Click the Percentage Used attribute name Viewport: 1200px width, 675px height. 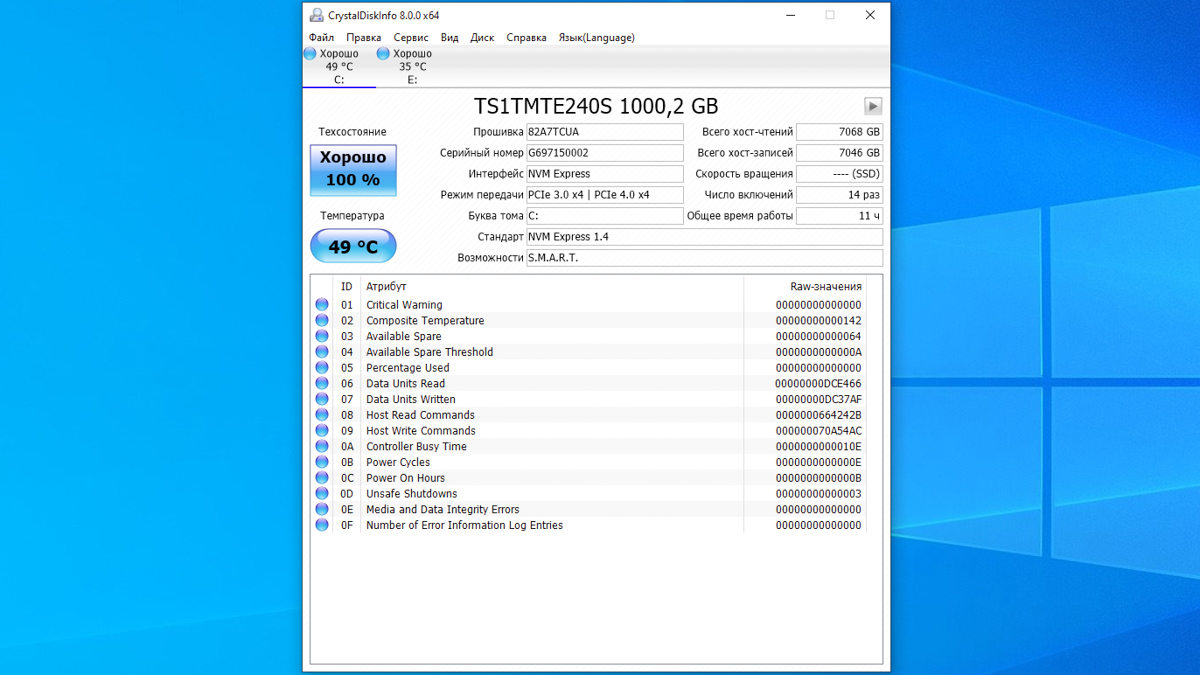pos(408,368)
